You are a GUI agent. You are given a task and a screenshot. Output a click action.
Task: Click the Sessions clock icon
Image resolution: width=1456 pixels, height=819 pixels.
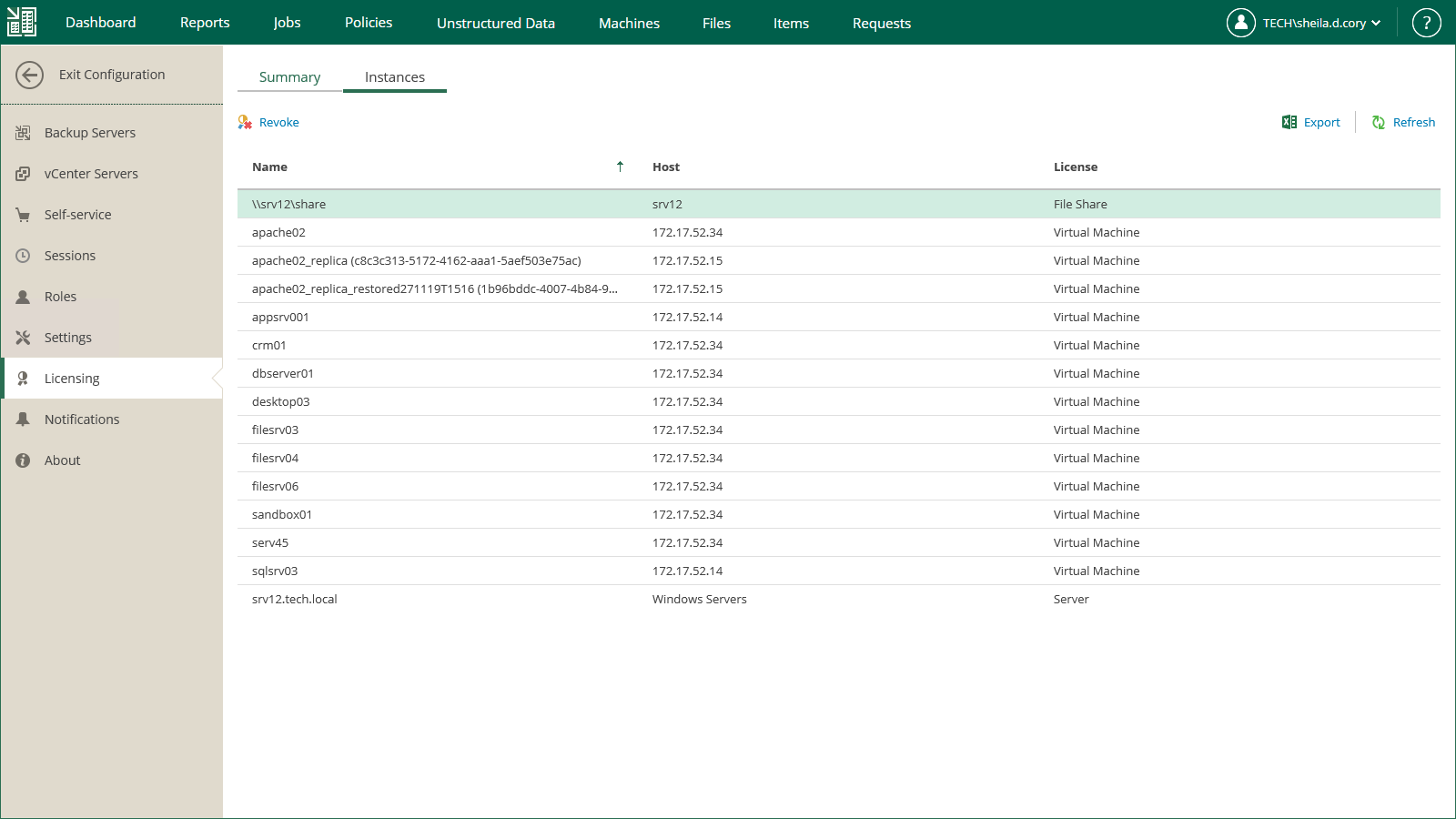(23, 256)
